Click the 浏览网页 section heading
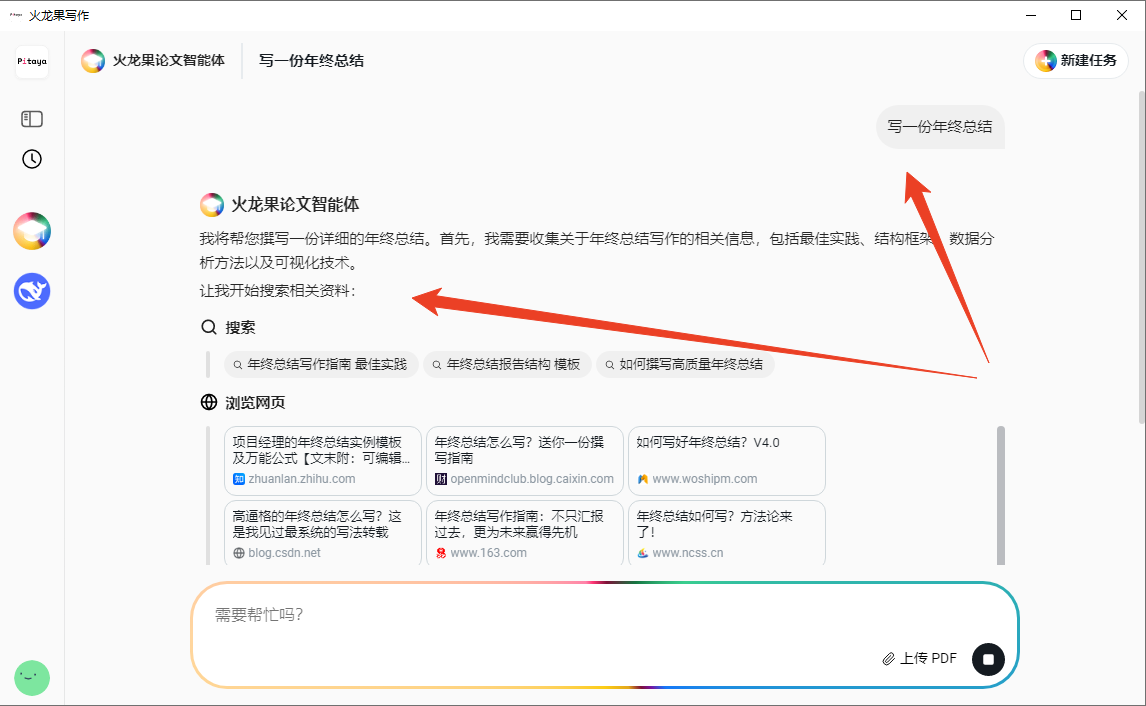This screenshot has height=706, width=1146. tap(243, 403)
